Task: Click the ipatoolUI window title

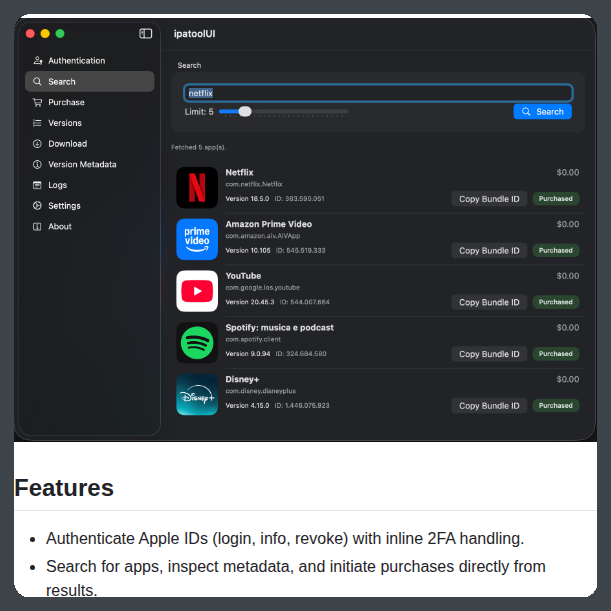Action: (x=194, y=34)
